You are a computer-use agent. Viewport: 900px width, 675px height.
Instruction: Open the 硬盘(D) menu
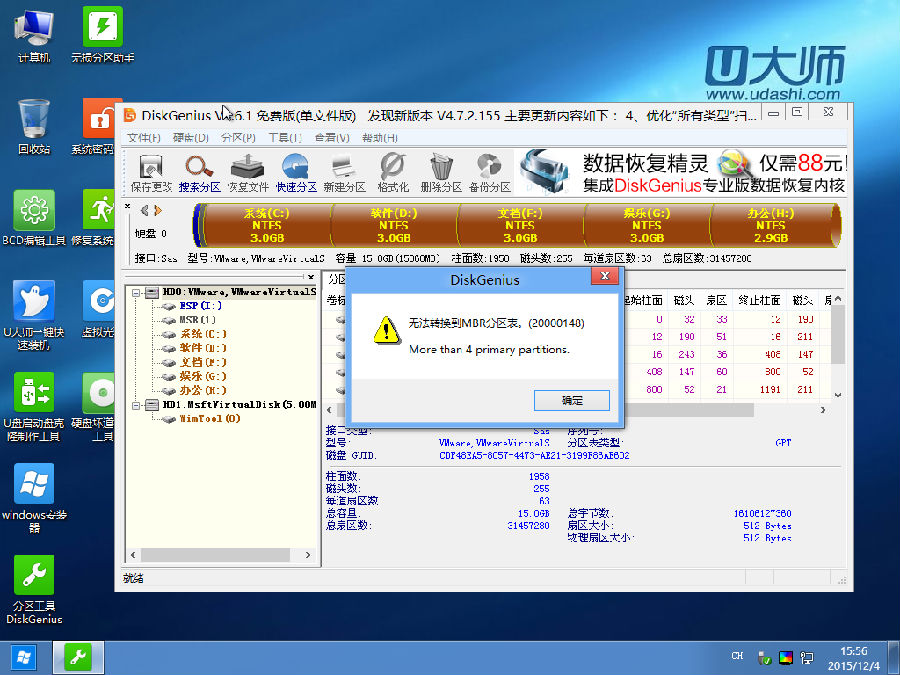click(191, 138)
